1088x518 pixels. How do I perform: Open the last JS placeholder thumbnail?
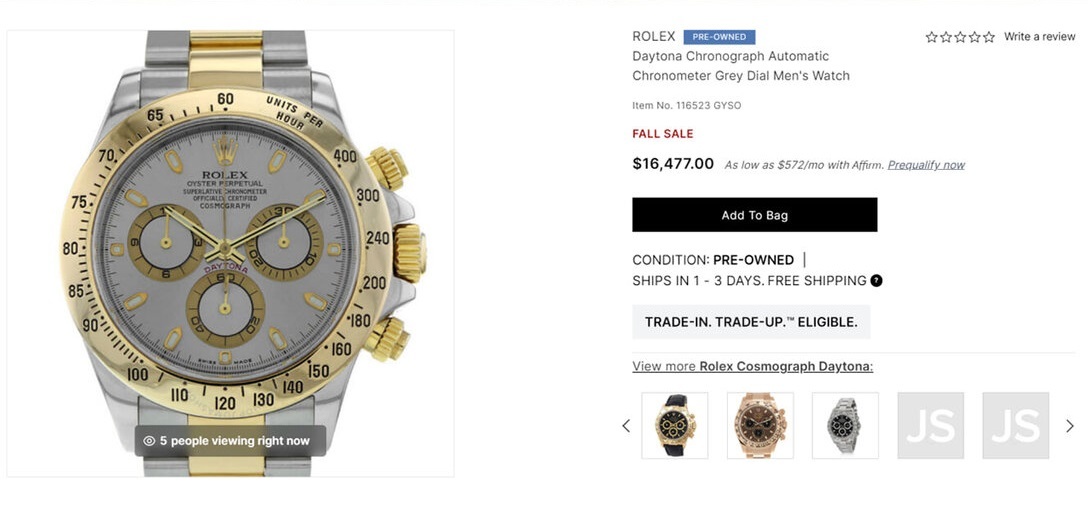(1015, 426)
